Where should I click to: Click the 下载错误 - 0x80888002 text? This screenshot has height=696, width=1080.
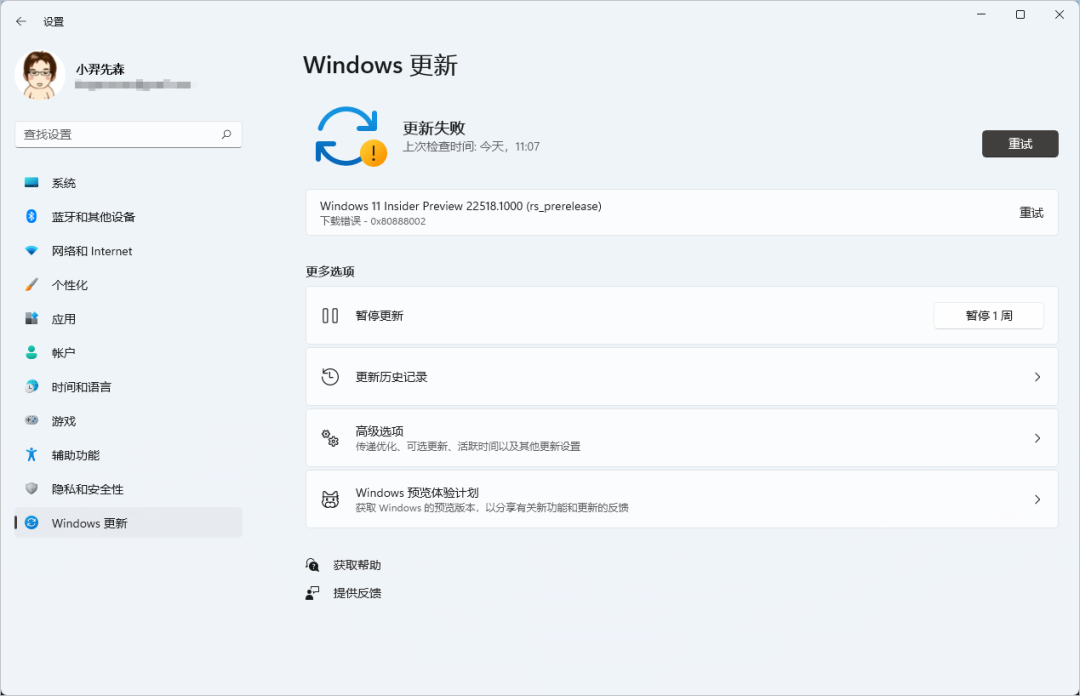tap(373, 221)
